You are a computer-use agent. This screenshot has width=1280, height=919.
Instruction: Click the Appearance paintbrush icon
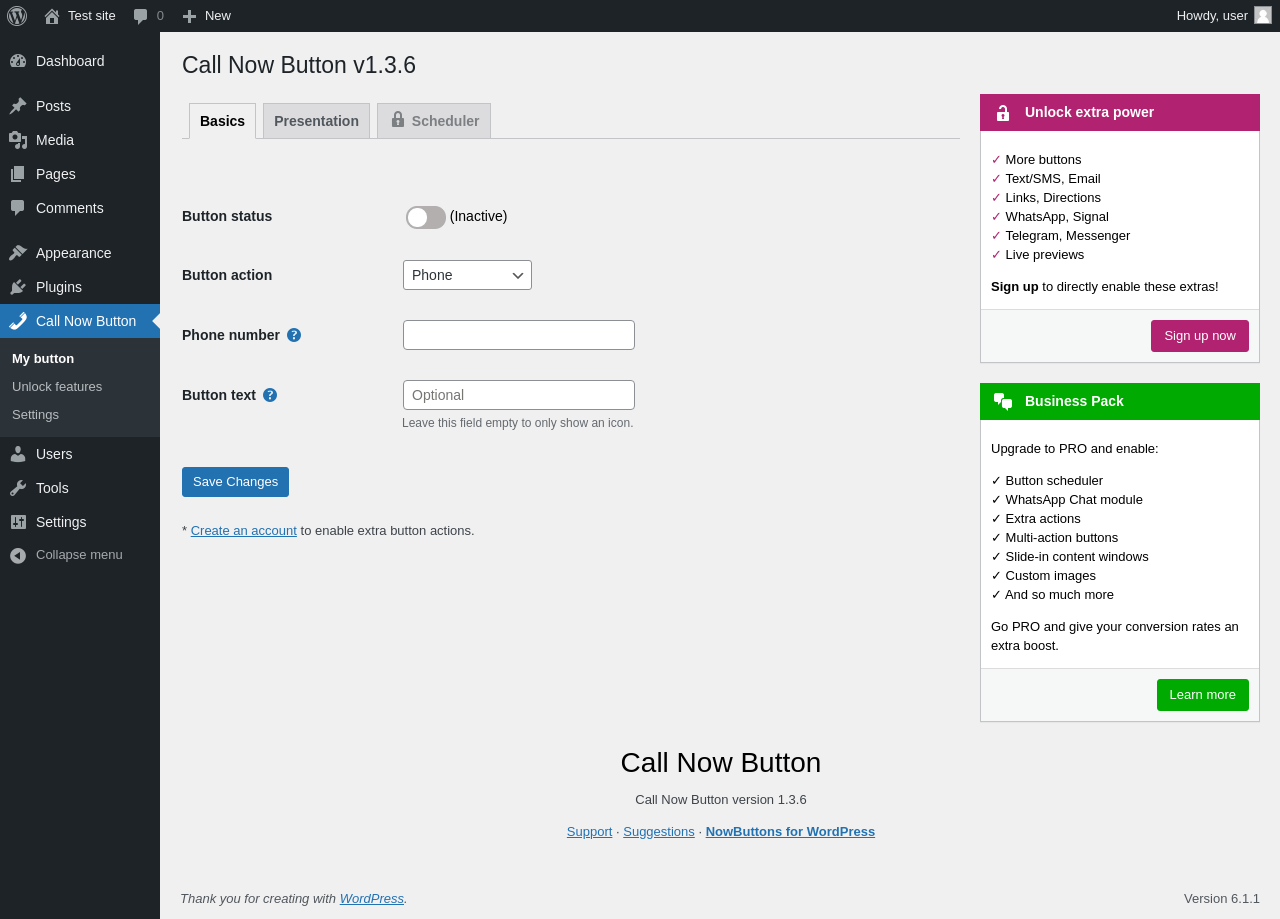coord(18,253)
